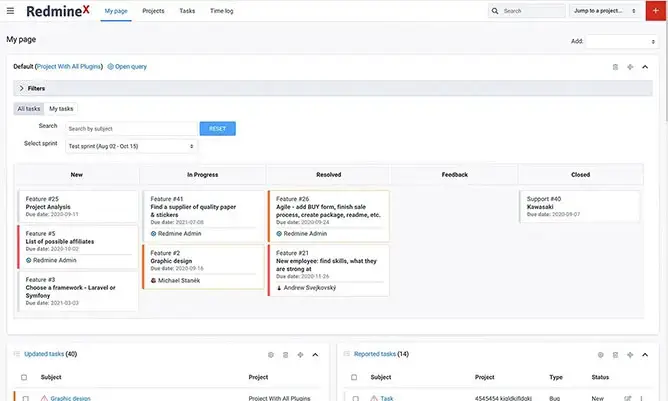Check the Graphic design row checkbox
Screen dimensions: 668x401
click(x=26, y=398)
